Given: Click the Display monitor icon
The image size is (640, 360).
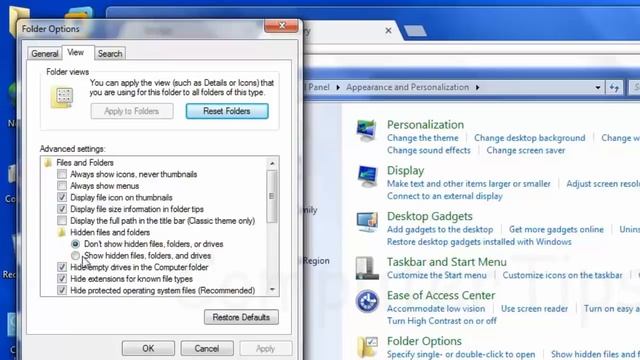Looking at the screenshot, I should (367, 176).
